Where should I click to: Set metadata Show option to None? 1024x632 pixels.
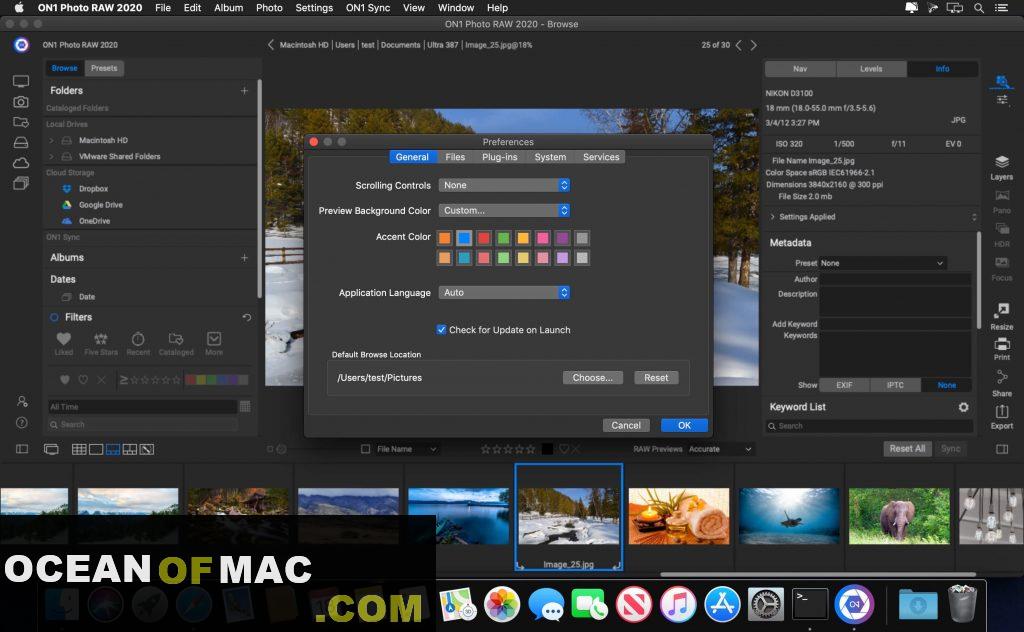pos(946,385)
